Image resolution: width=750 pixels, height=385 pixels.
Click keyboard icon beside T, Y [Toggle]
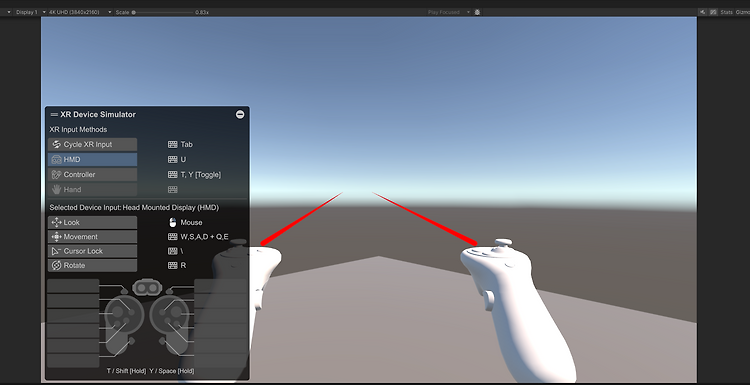pyautogui.click(x=173, y=175)
